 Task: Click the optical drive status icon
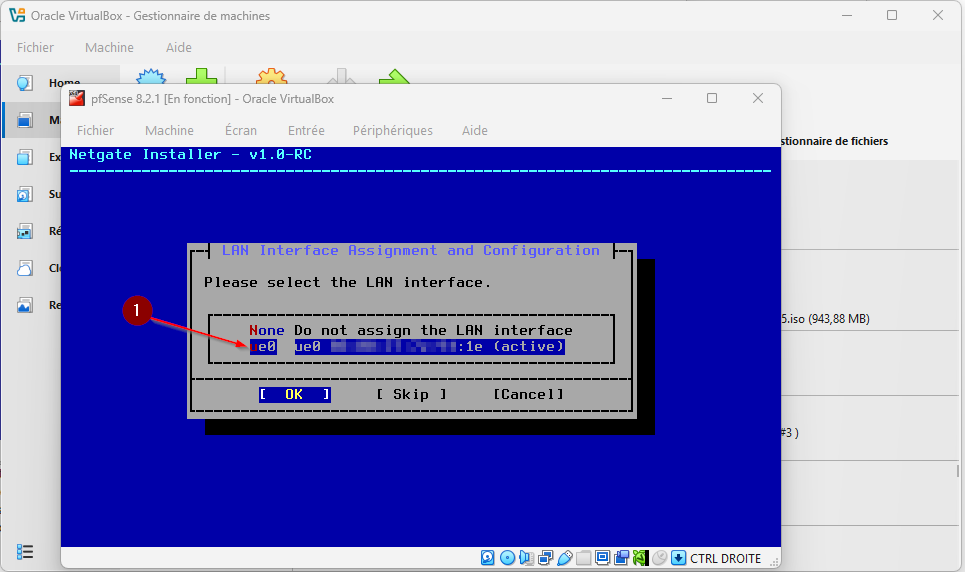(507, 558)
